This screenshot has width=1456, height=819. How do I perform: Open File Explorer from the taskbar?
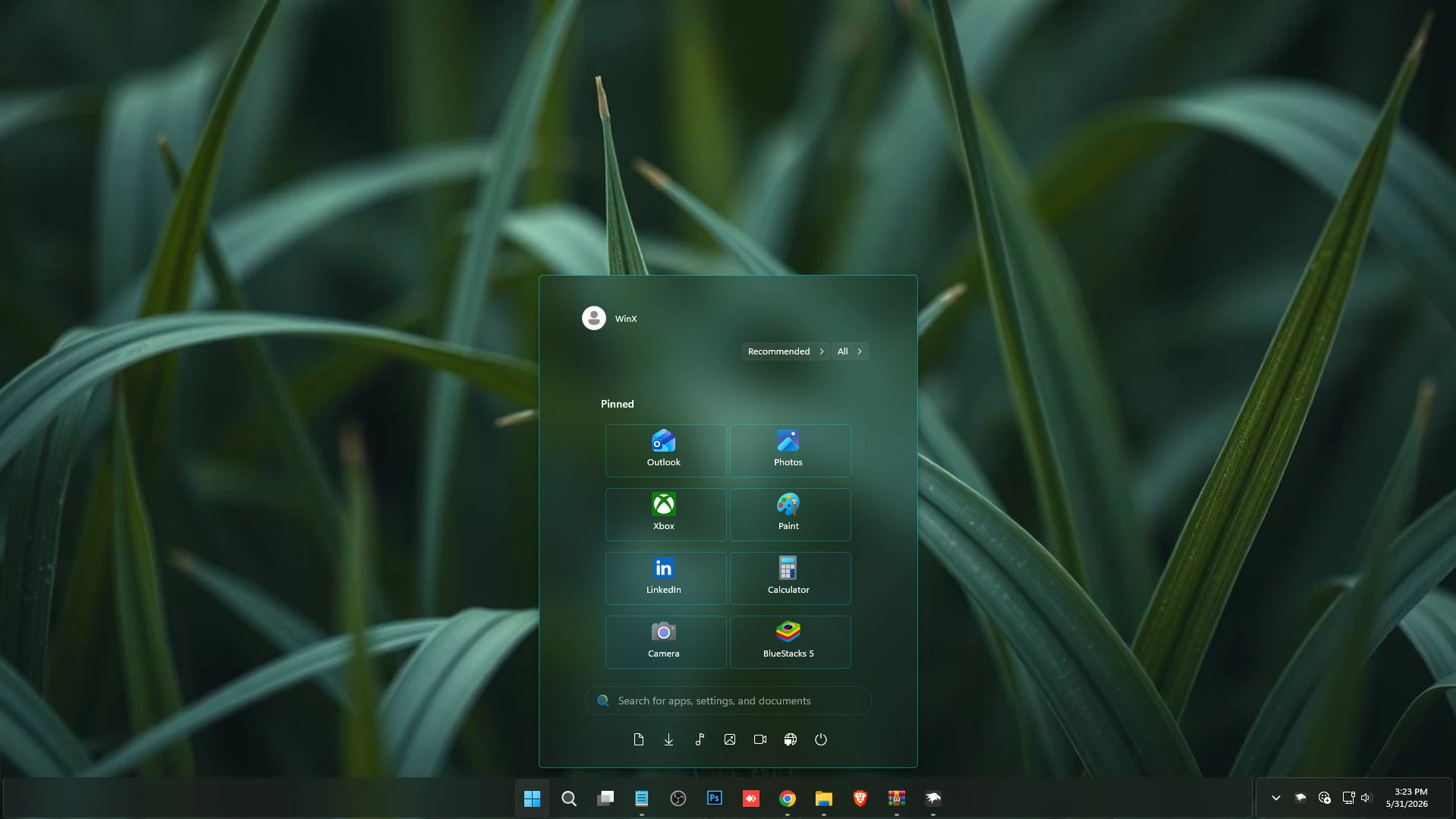824,799
